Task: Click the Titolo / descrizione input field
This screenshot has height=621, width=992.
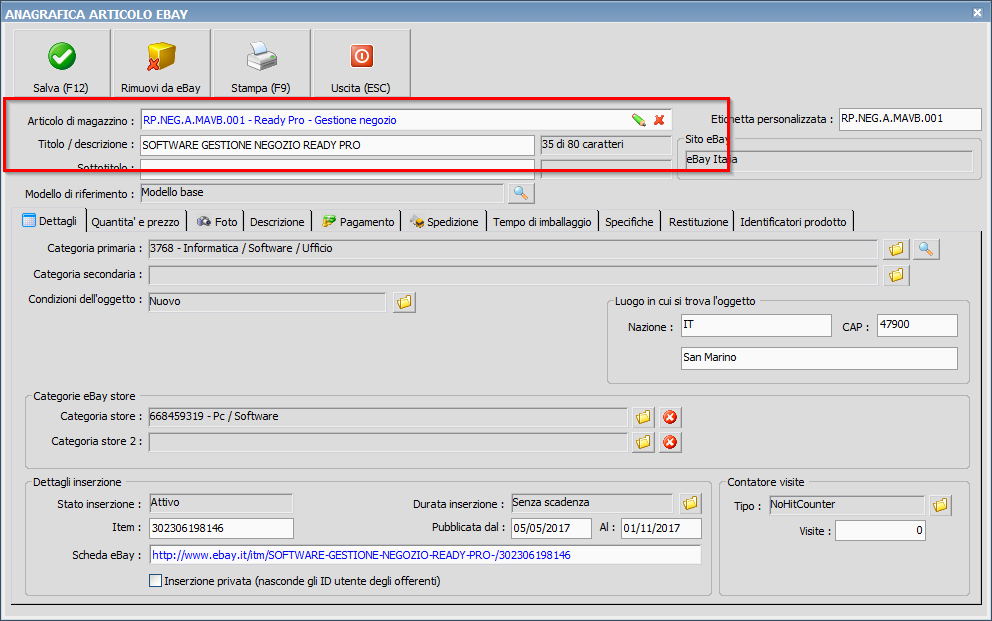Action: click(337, 145)
